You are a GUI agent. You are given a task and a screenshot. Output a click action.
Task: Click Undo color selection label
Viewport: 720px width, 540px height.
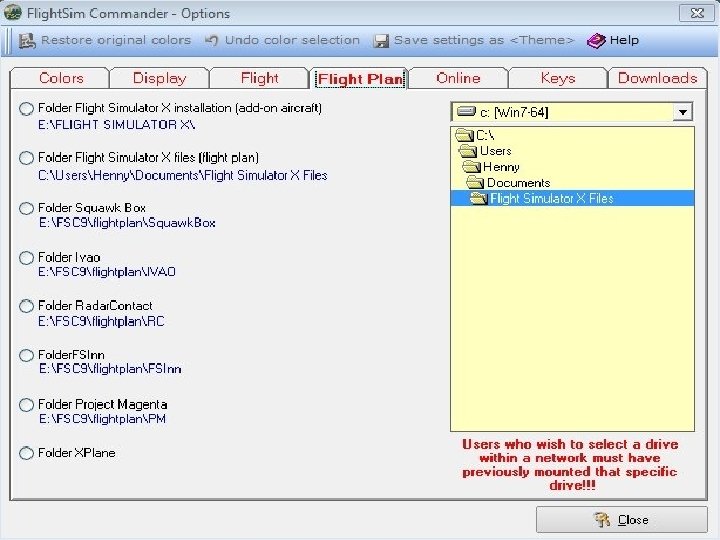292,40
